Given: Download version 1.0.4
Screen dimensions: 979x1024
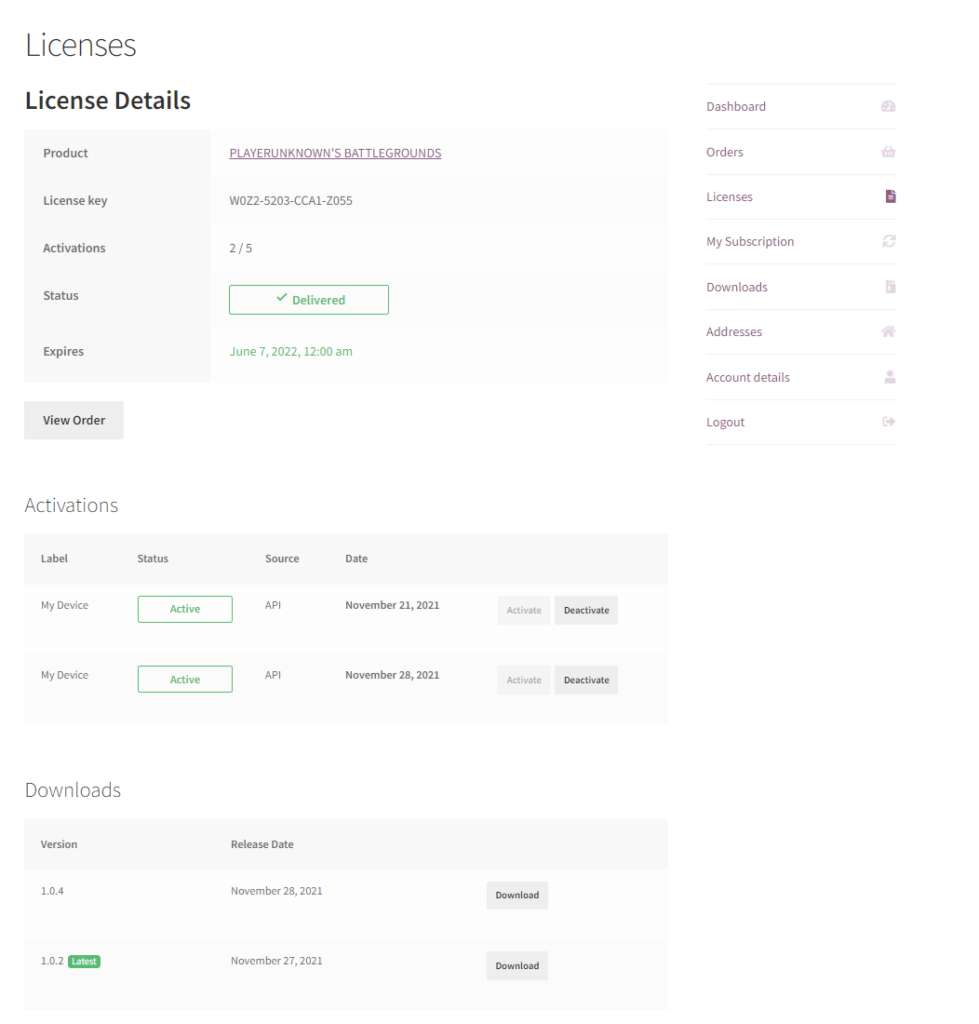Looking at the screenshot, I should coord(517,895).
